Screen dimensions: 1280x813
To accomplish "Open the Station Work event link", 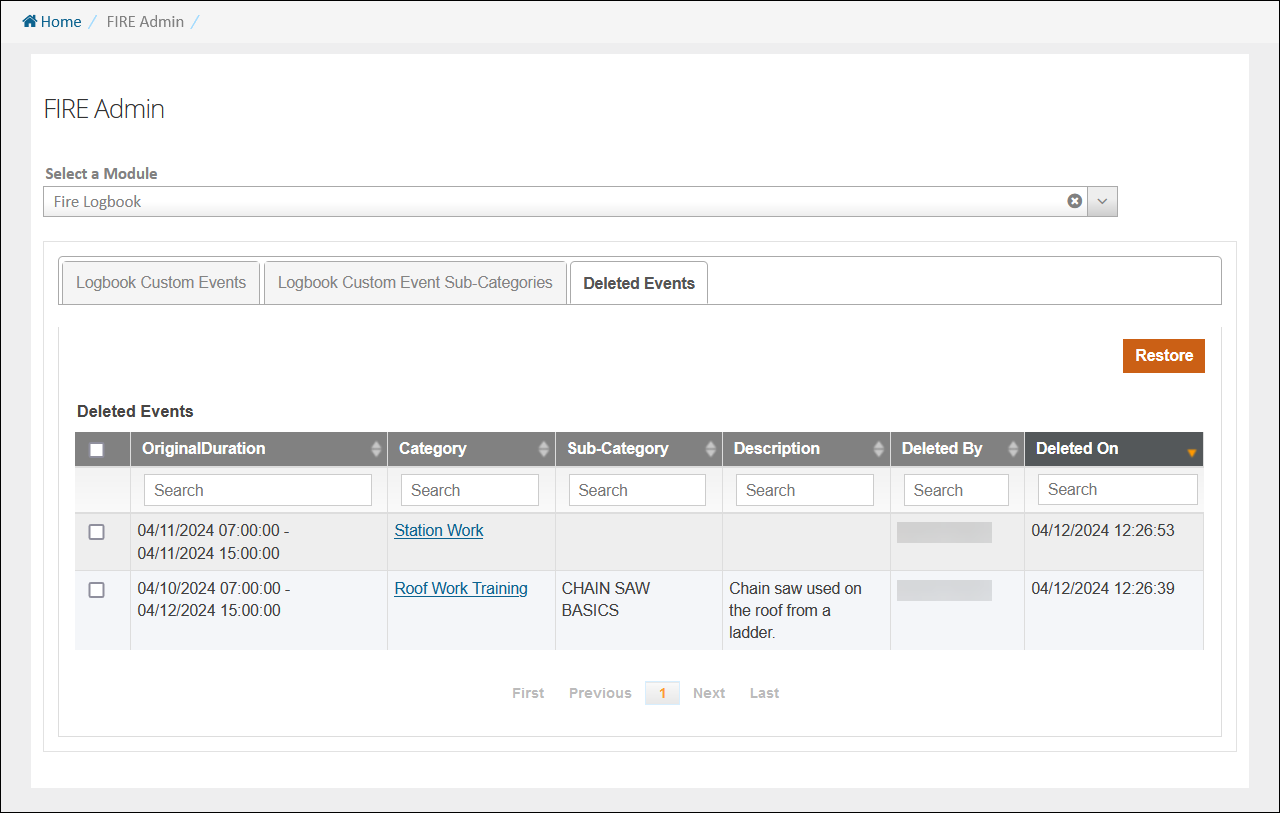I will coord(439,531).
